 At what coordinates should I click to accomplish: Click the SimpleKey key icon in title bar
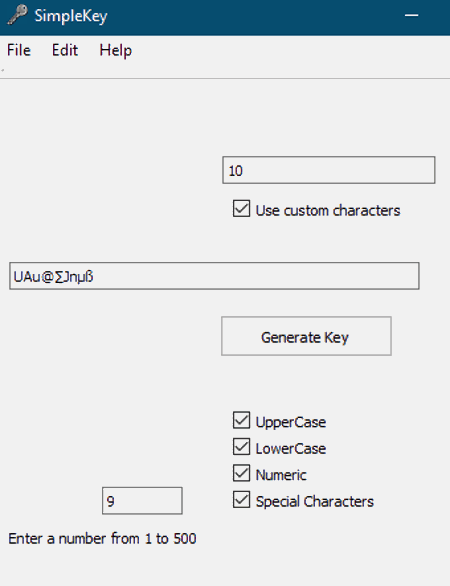tap(18, 15)
